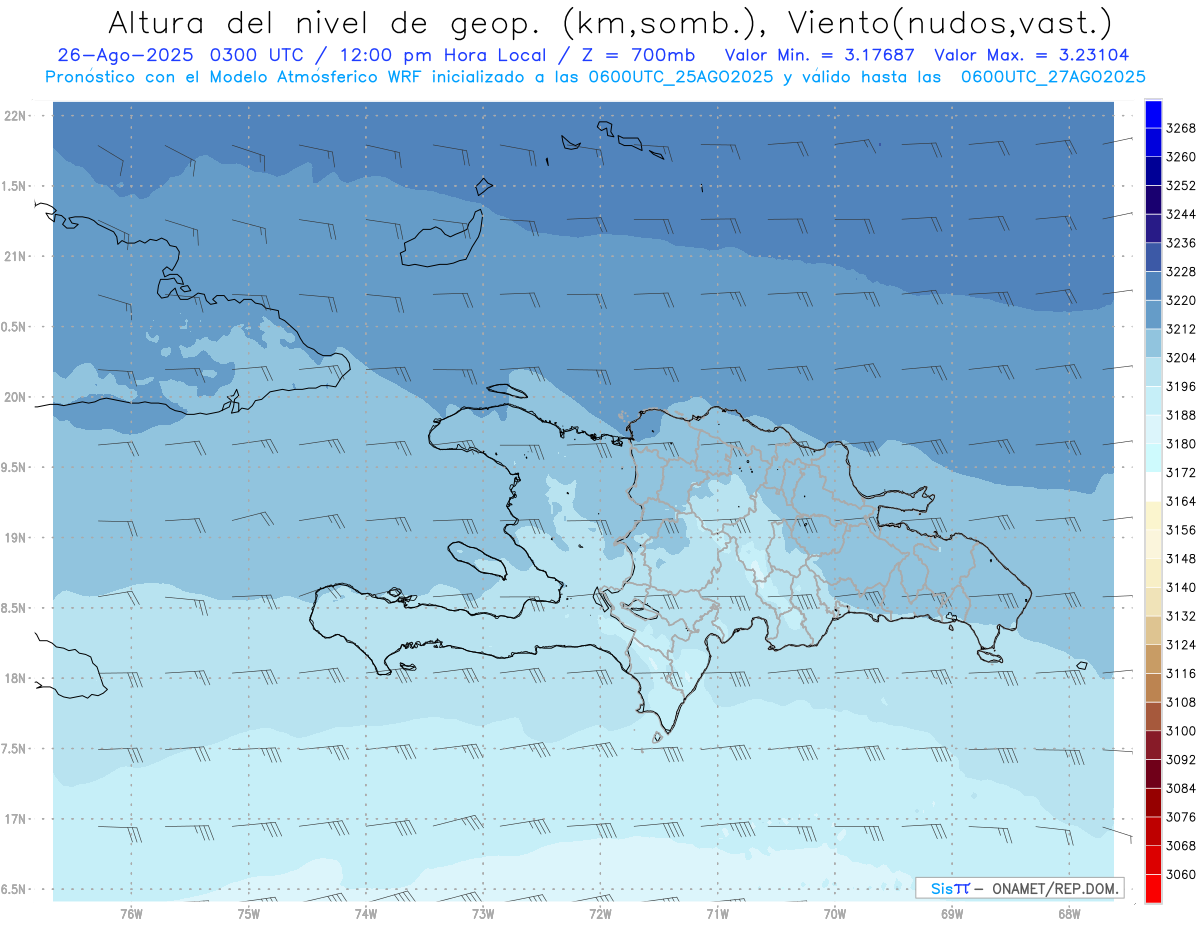Click the map title 'Altura del nivel de geop.'
1200x927 pixels.
pos(326,23)
